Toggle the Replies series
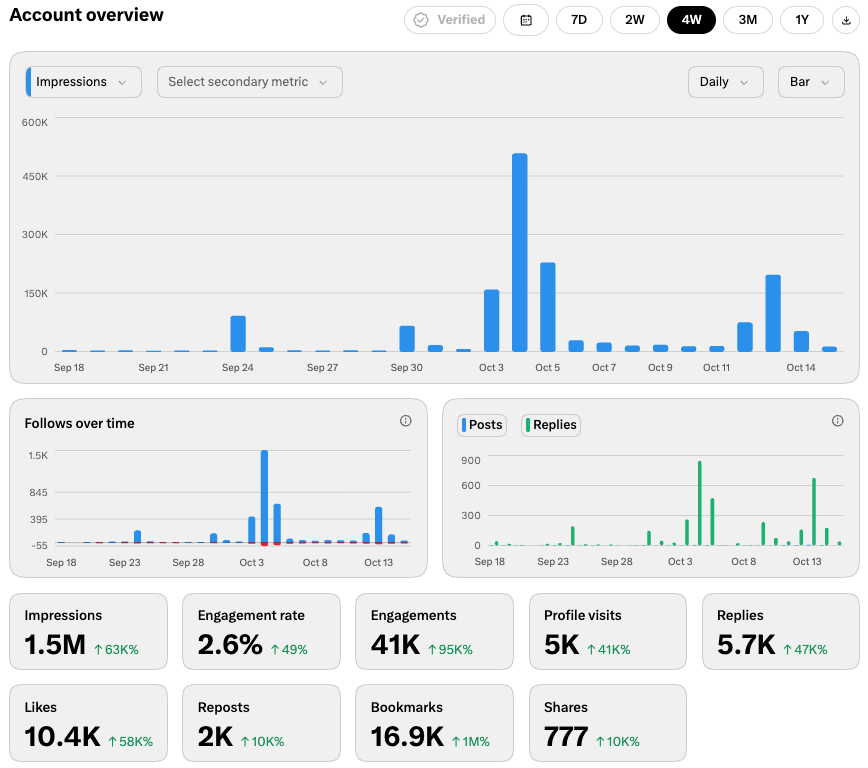 (551, 425)
